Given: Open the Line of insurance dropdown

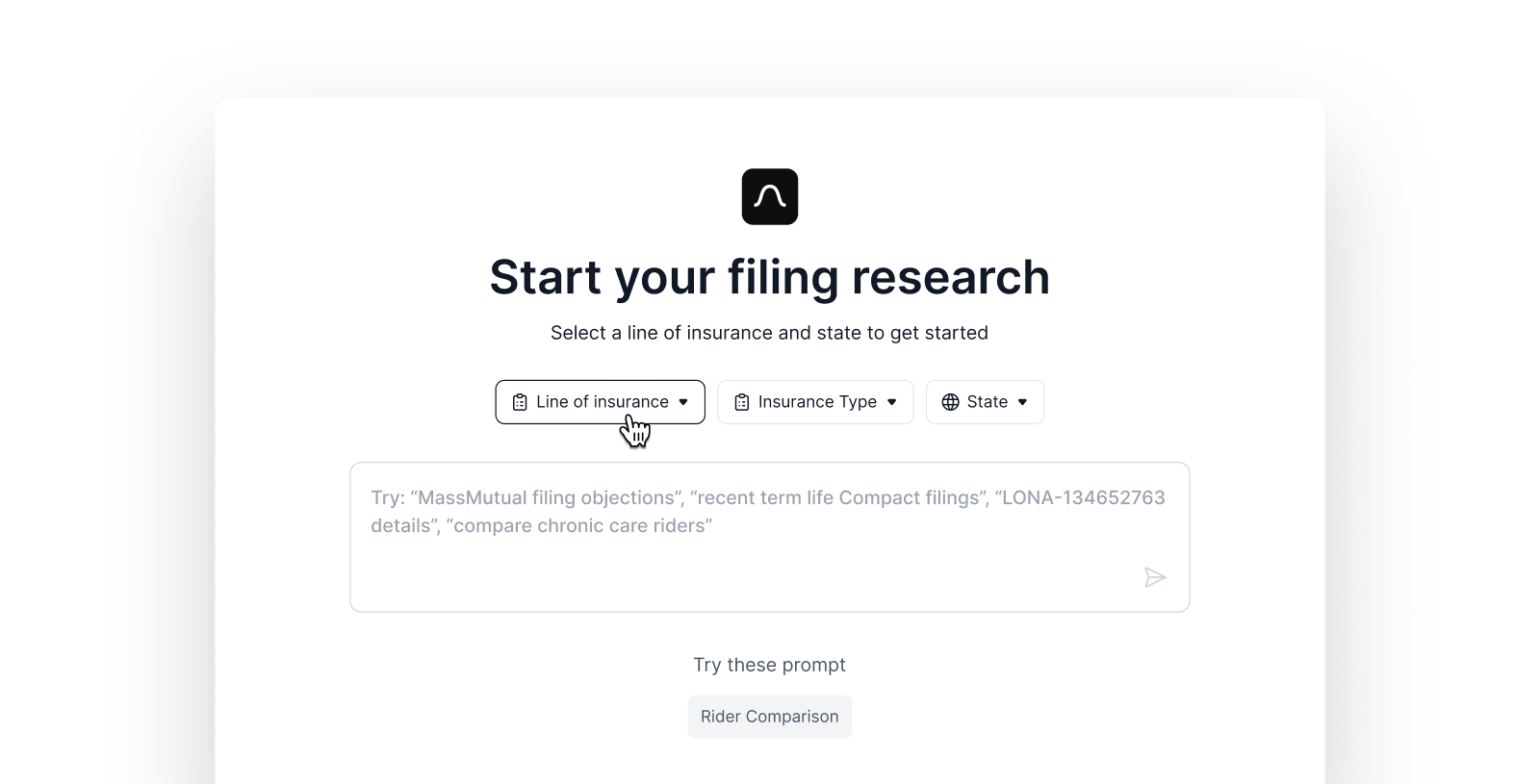Looking at the screenshot, I should (x=600, y=402).
